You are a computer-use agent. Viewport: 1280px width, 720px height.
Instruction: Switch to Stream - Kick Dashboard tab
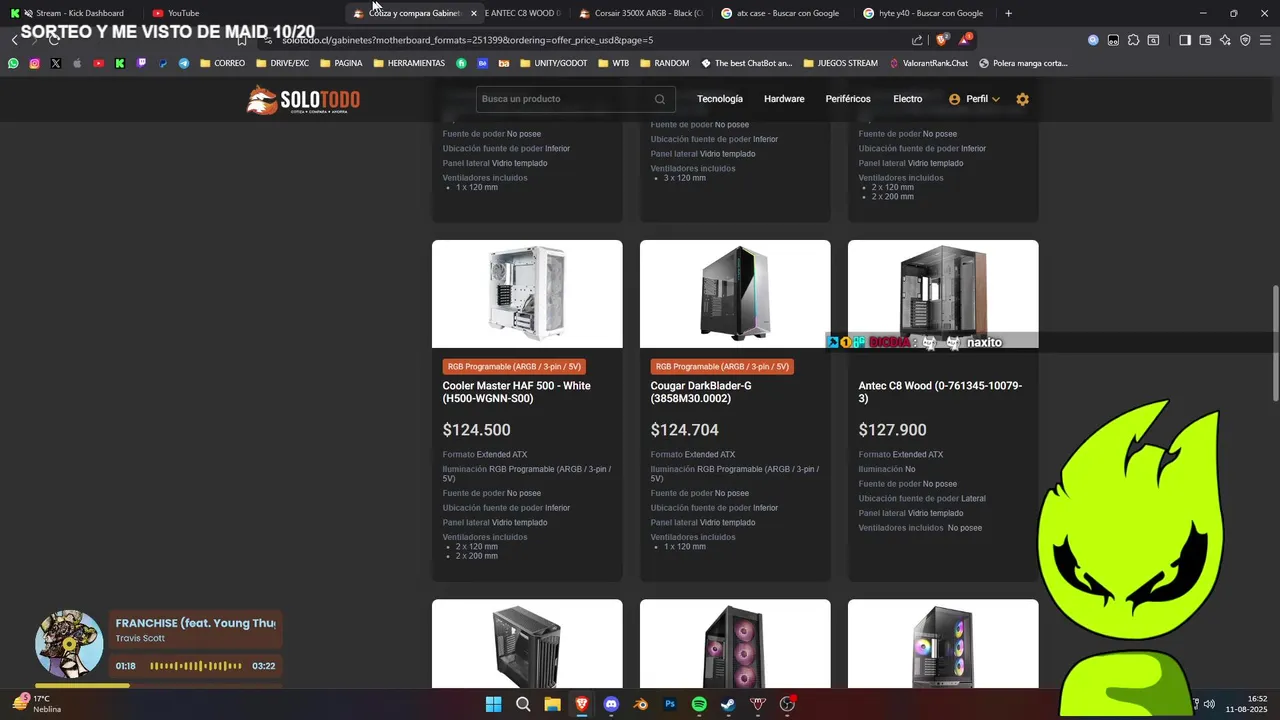[x=72, y=13]
